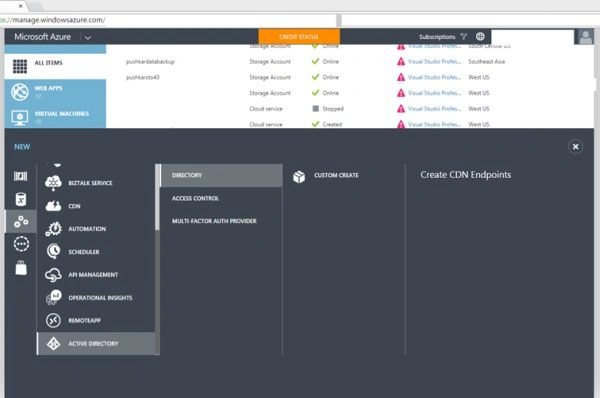Viewport: 600px width, 398px height.
Task: Expand the Microsoft Azure dropdown chevron
Action: pos(88,38)
